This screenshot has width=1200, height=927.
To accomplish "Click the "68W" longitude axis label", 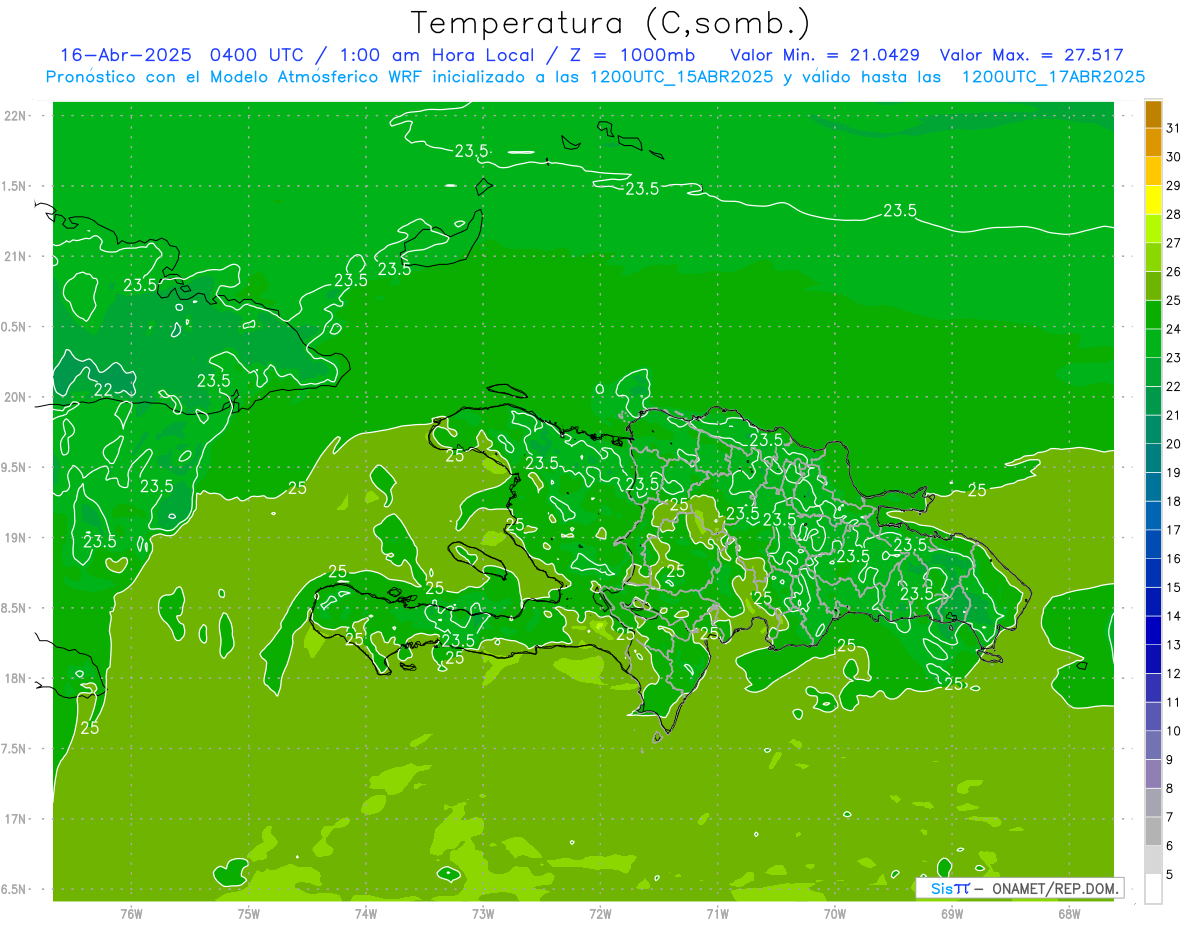I will pos(1069,913).
